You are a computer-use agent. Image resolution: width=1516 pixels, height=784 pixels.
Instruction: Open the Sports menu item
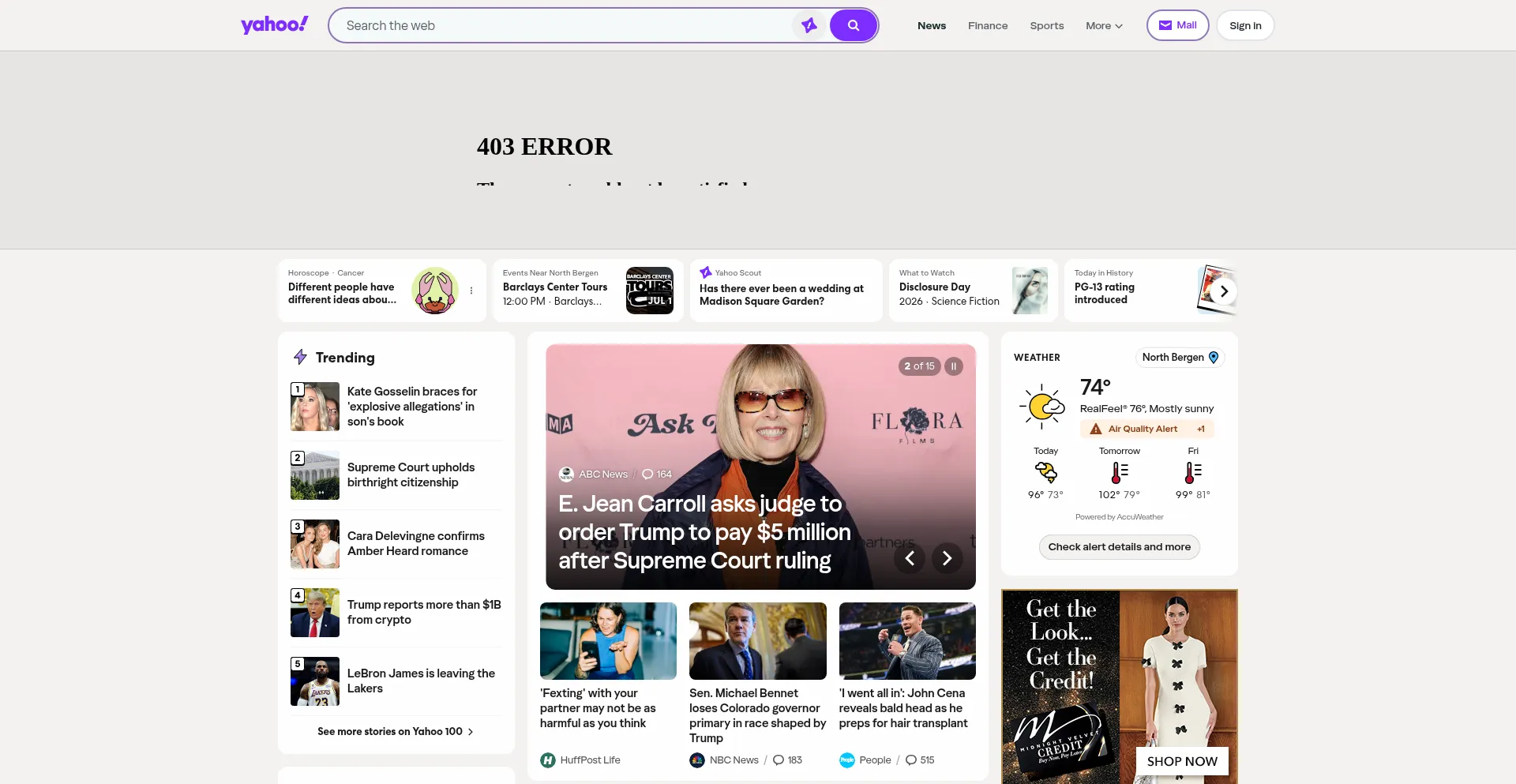pyautogui.click(x=1047, y=25)
